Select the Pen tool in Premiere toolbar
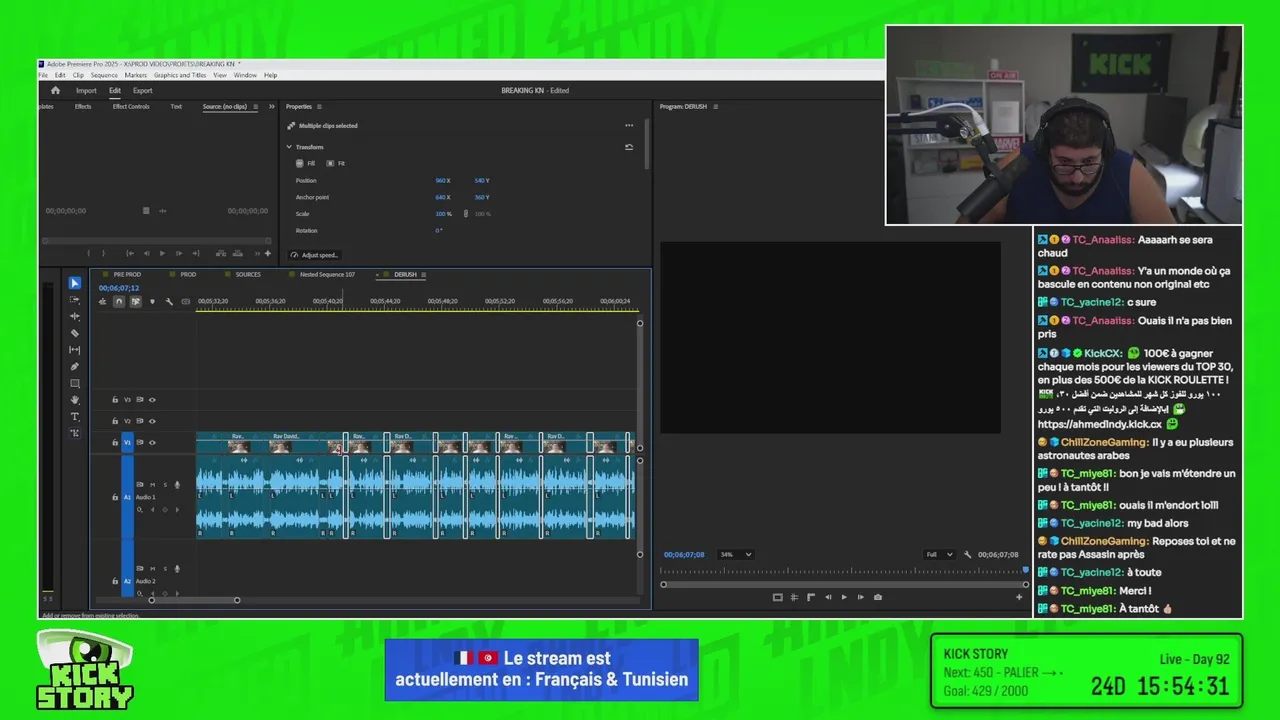Screen dimensions: 1280x720 (x=75, y=367)
